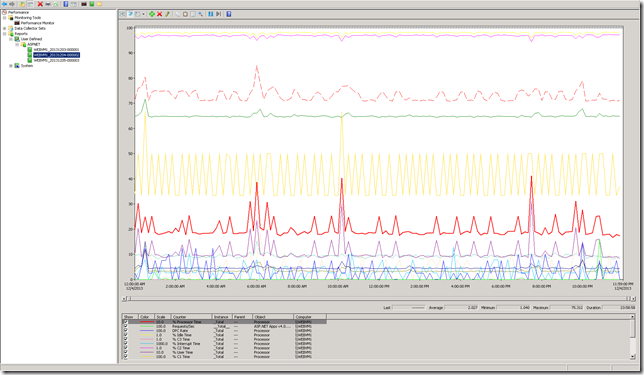Uncheck Show for DPC Rate counter
644x375 pixels.
point(126,331)
